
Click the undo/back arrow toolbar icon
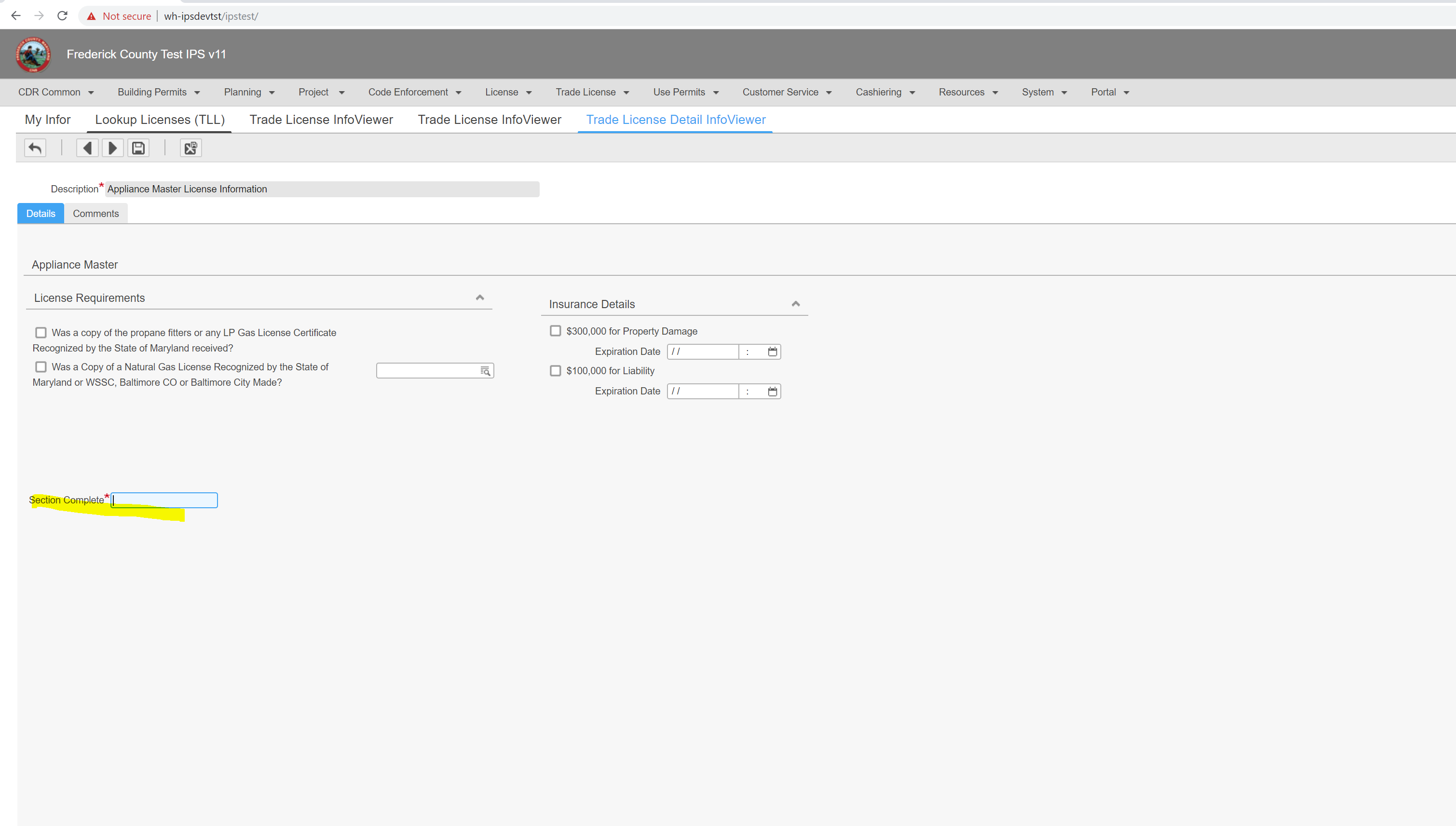tap(35, 148)
